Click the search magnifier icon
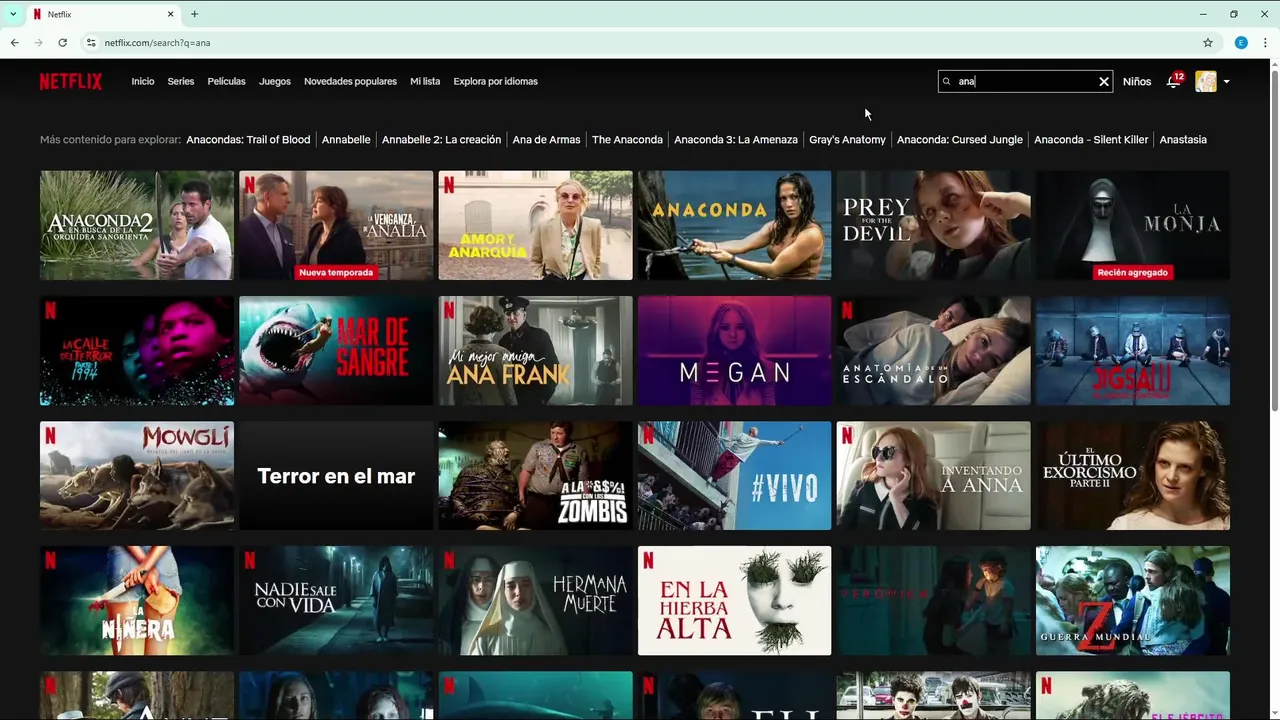Screen dimensions: 1280x720 coord(946,82)
